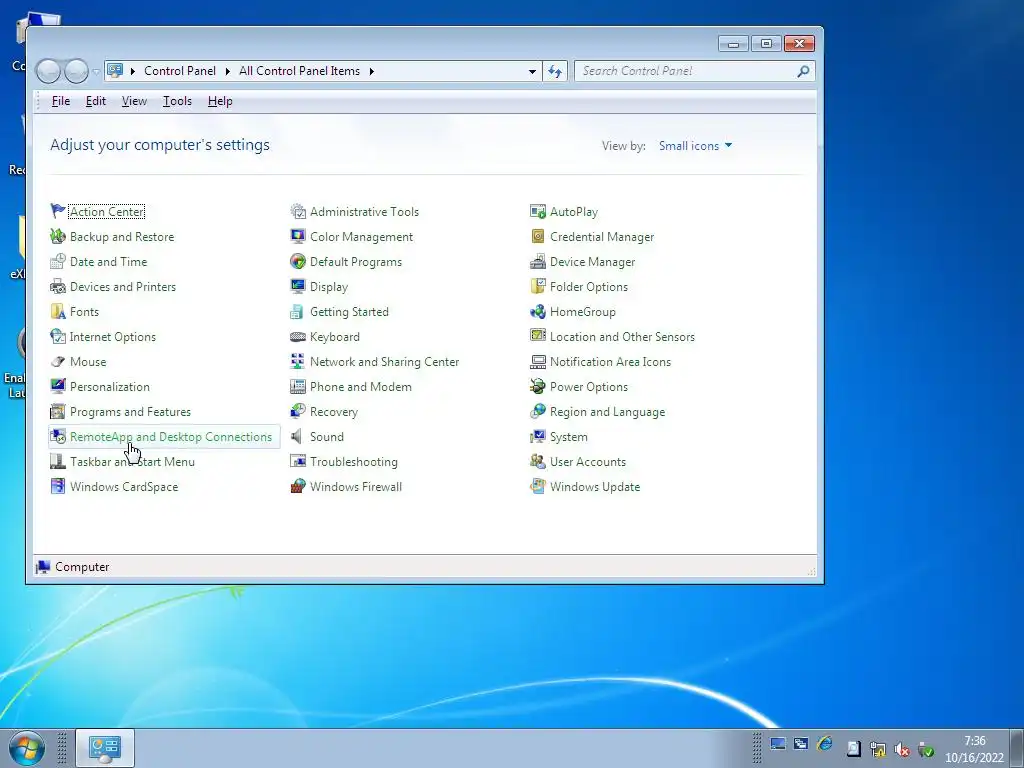Open the Windows Firewall icon
1024x768 pixels.
298,486
